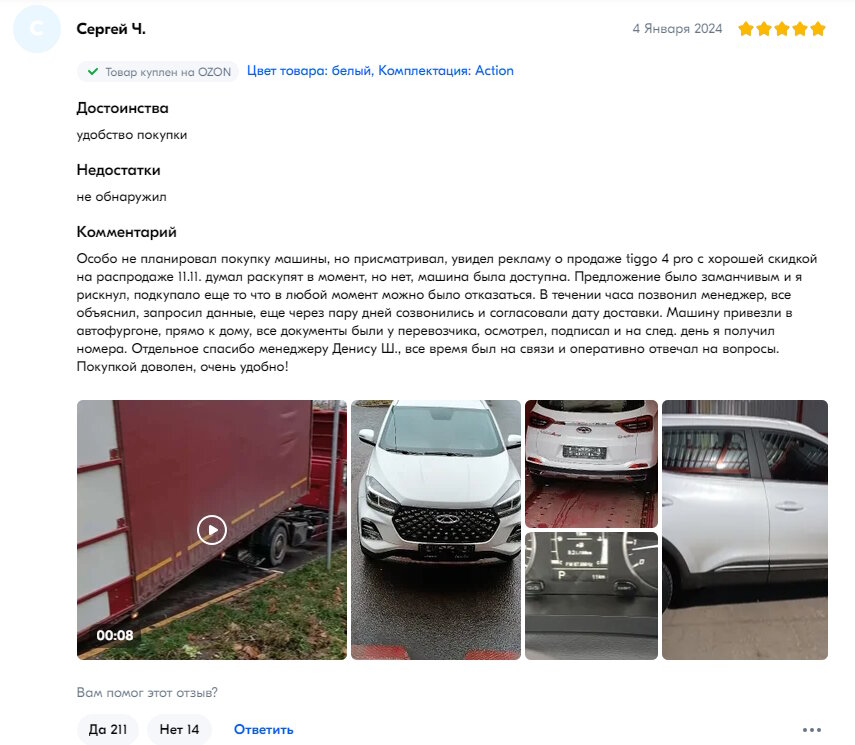Click 'Ответить' to reply to review
Viewport: 855px width, 745px height.
coord(263,730)
